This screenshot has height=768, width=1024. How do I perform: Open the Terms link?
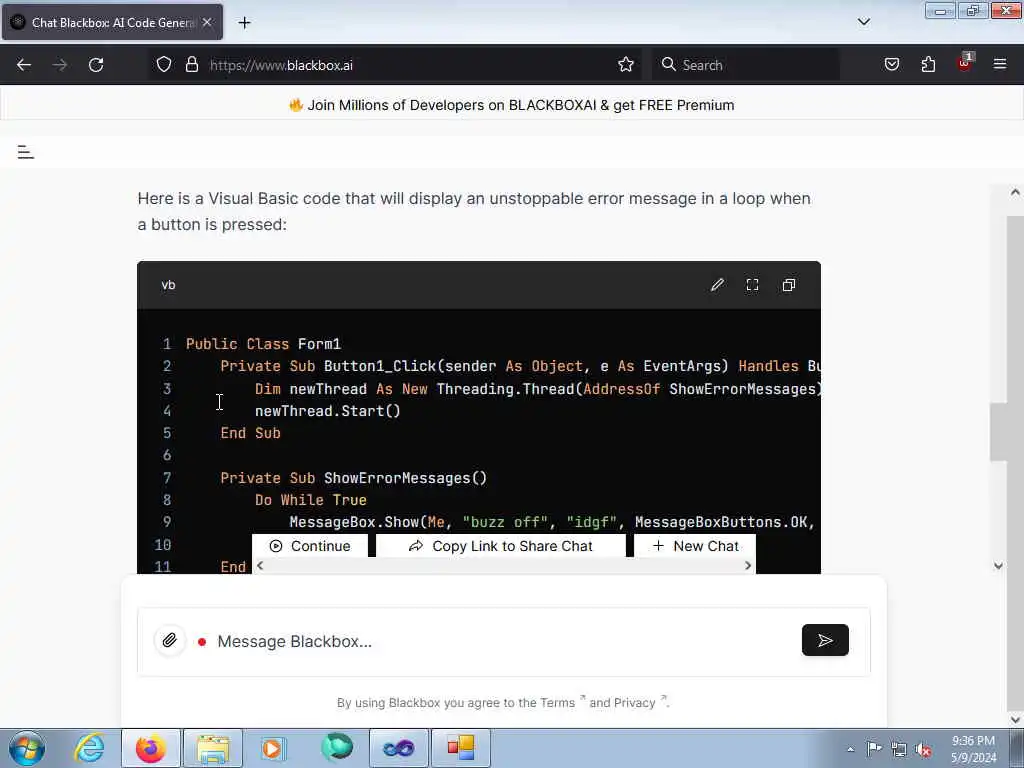(557, 703)
